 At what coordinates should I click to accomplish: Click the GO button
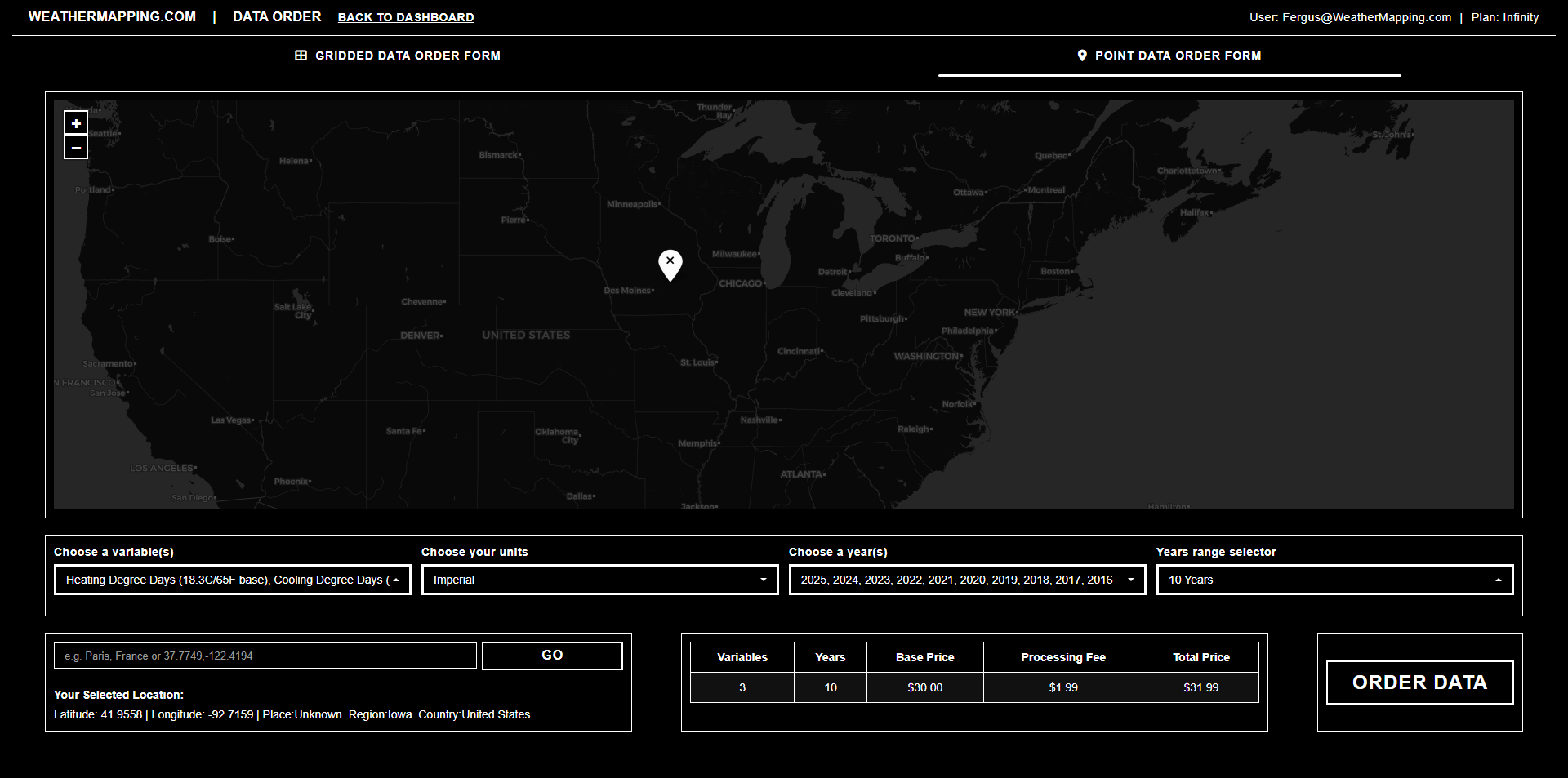coord(551,655)
